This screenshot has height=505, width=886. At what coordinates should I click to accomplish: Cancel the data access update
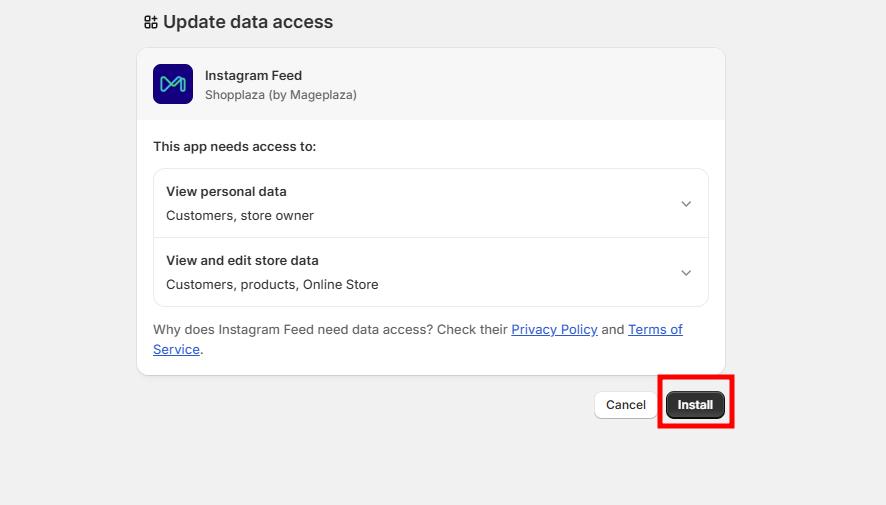(x=626, y=405)
